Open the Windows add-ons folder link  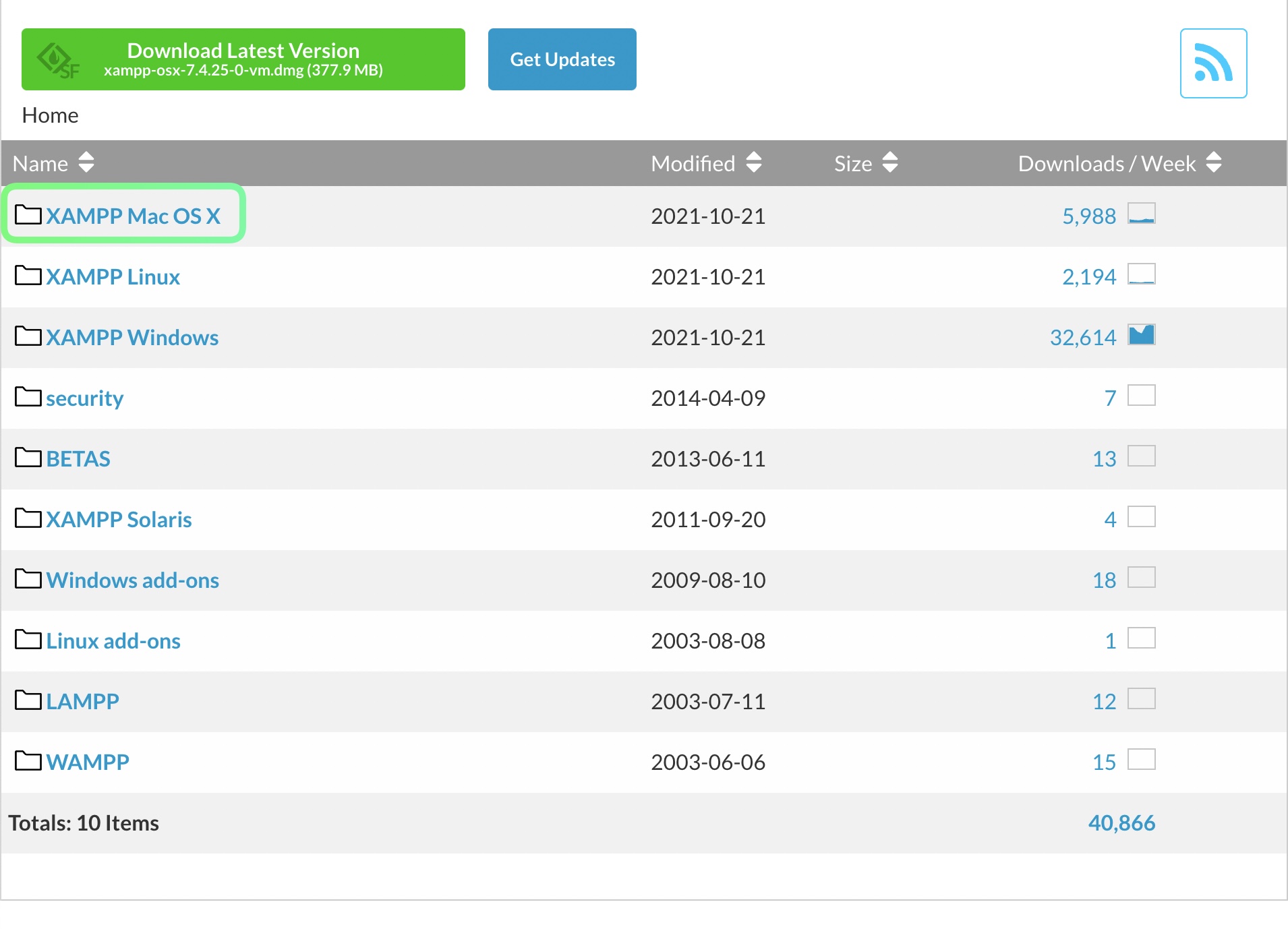click(133, 580)
